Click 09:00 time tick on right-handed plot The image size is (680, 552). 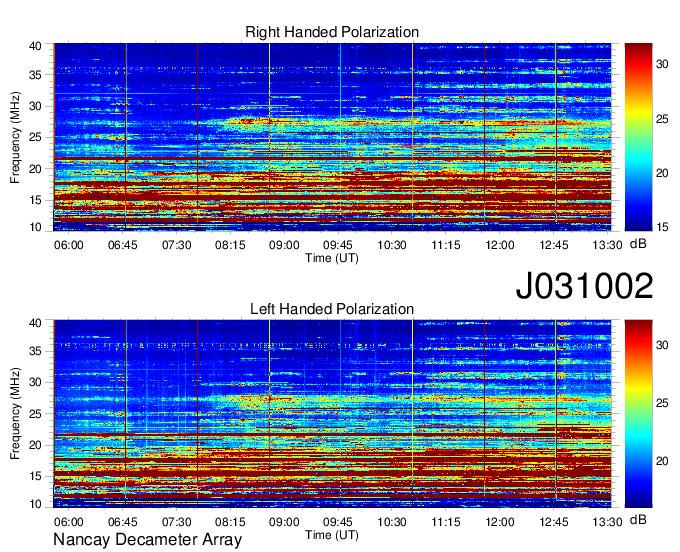pyautogui.click(x=284, y=245)
